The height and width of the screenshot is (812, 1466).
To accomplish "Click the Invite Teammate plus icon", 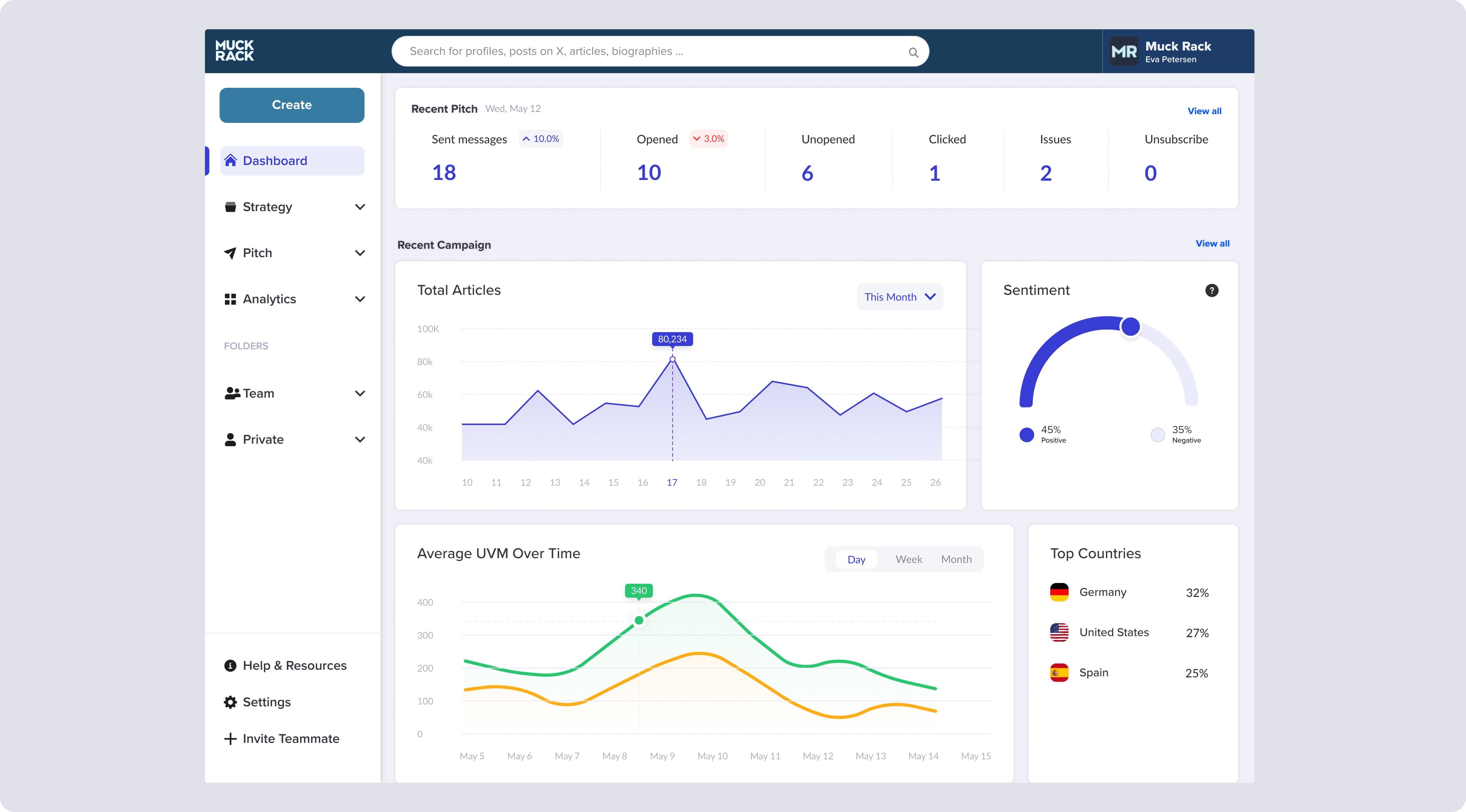I will click(x=230, y=738).
